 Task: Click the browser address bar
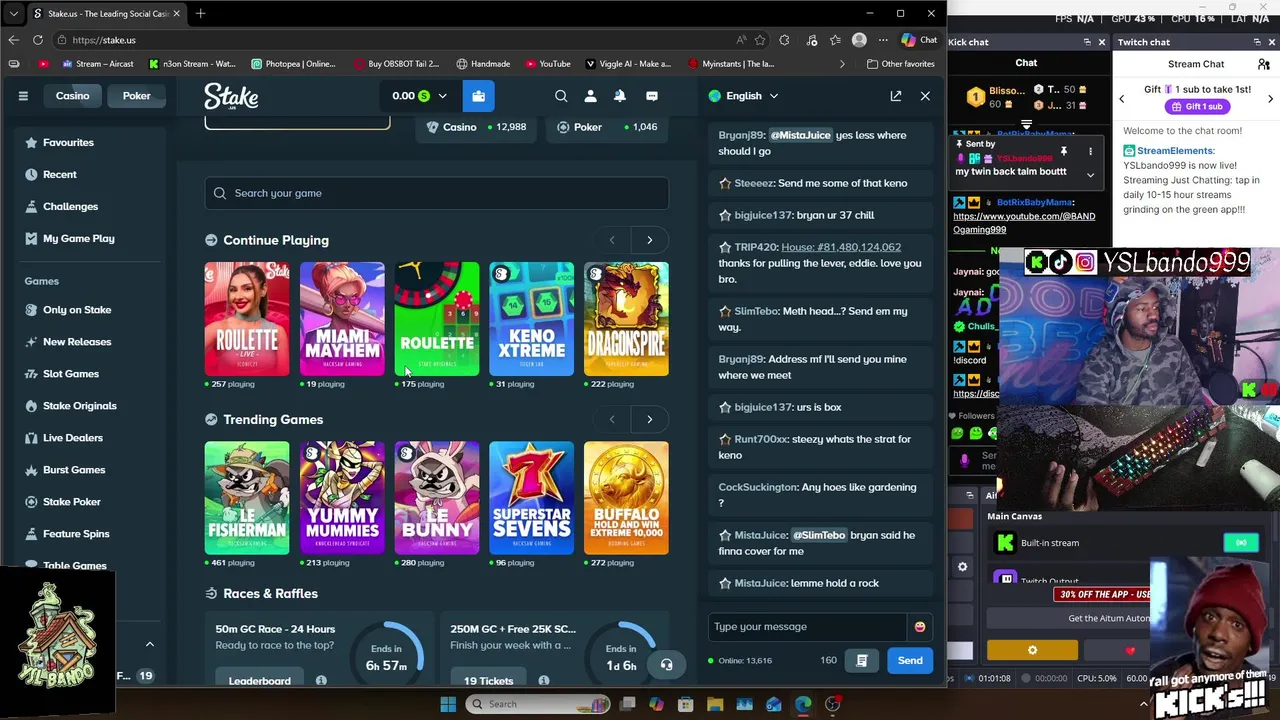click(400, 40)
